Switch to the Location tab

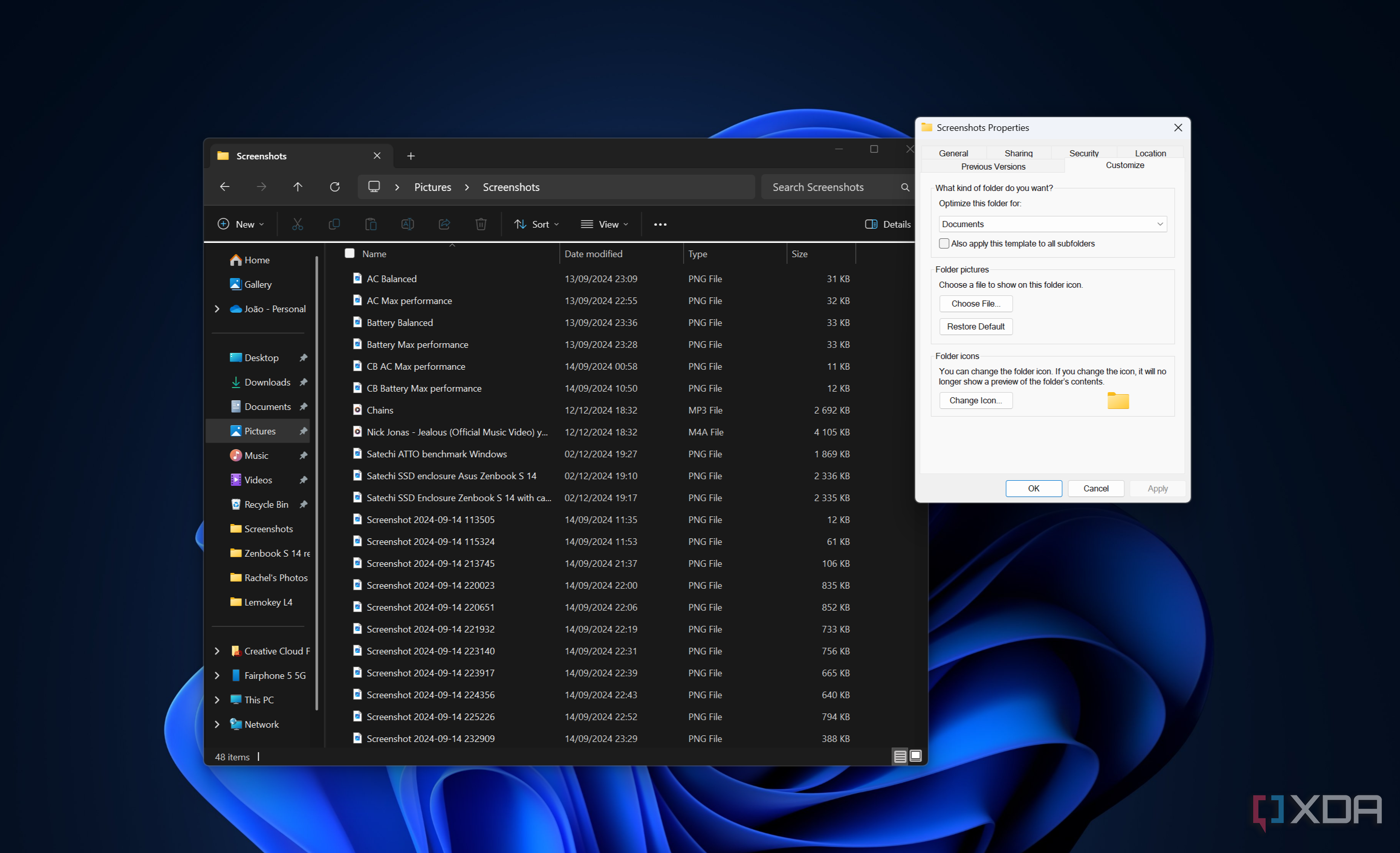pyautogui.click(x=1150, y=153)
